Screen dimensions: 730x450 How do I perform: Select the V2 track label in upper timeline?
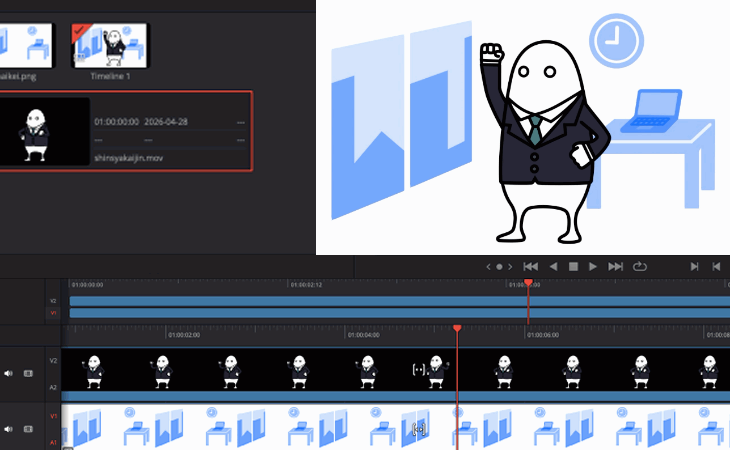pyautogui.click(x=53, y=301)
